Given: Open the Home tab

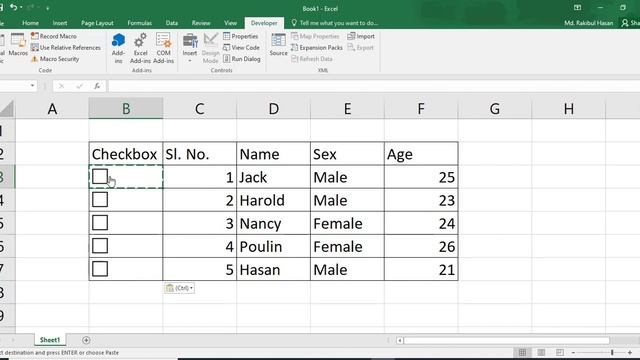Looking at the screenshot, I should (x=31, y=23).
